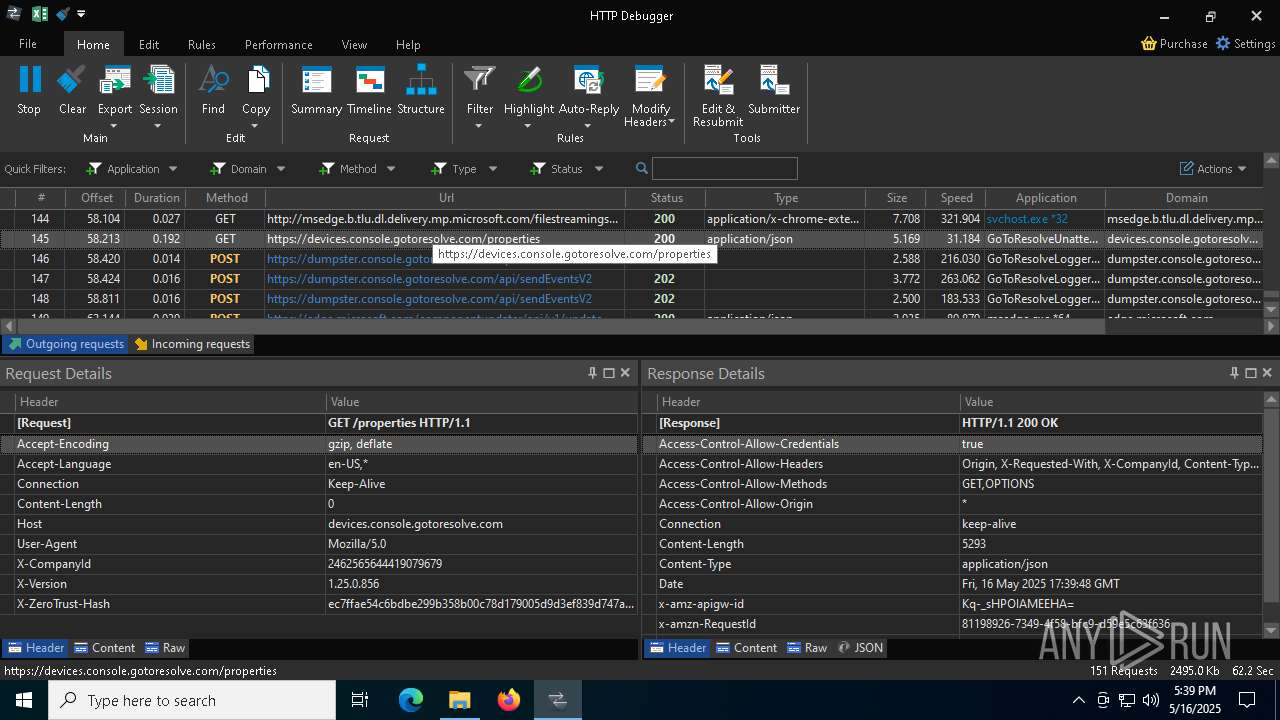
Task: Switch Request Details to Raw tab
Action: point(165,648)
